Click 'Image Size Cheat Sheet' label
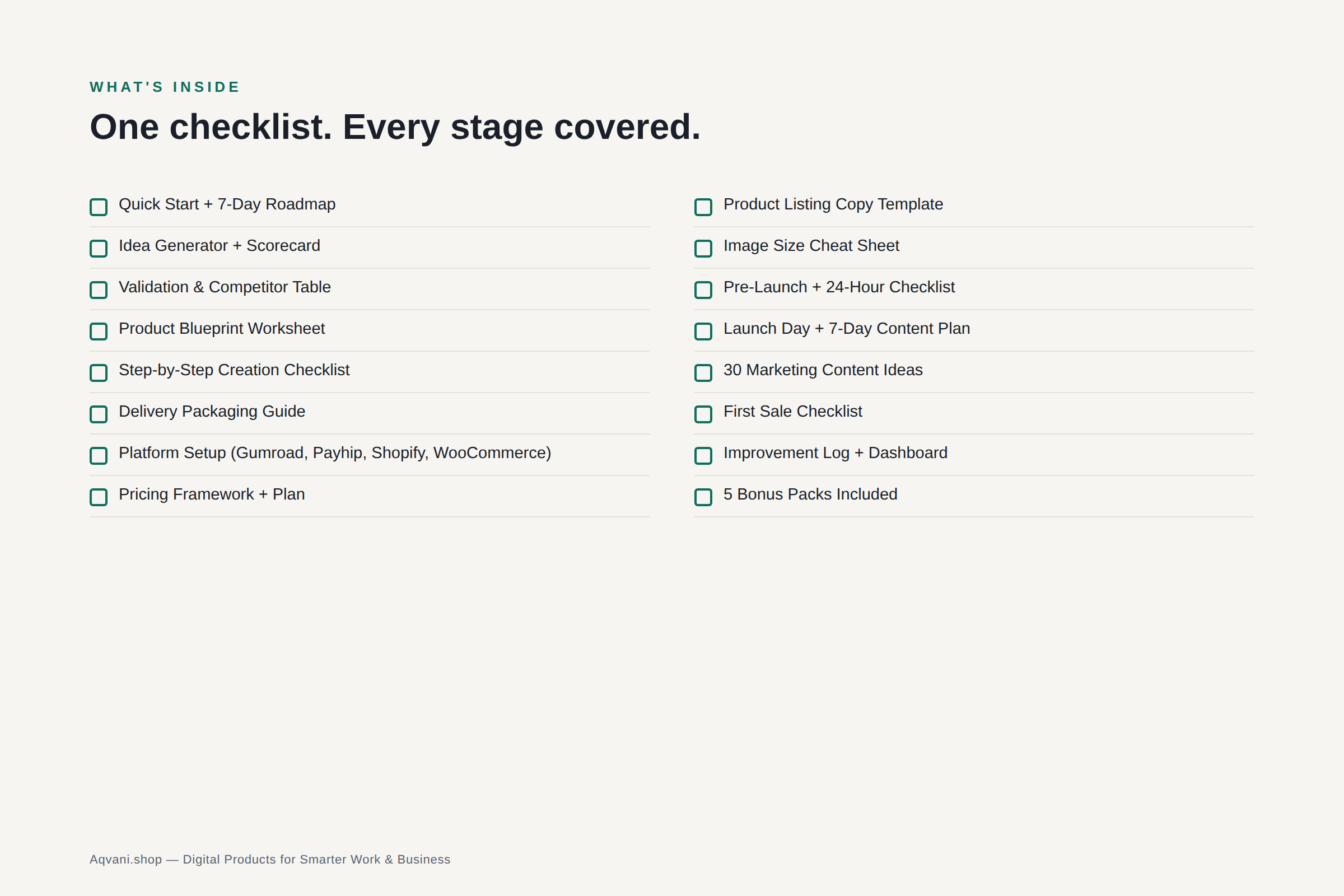The image size is (1344, 896). (811, 246)
